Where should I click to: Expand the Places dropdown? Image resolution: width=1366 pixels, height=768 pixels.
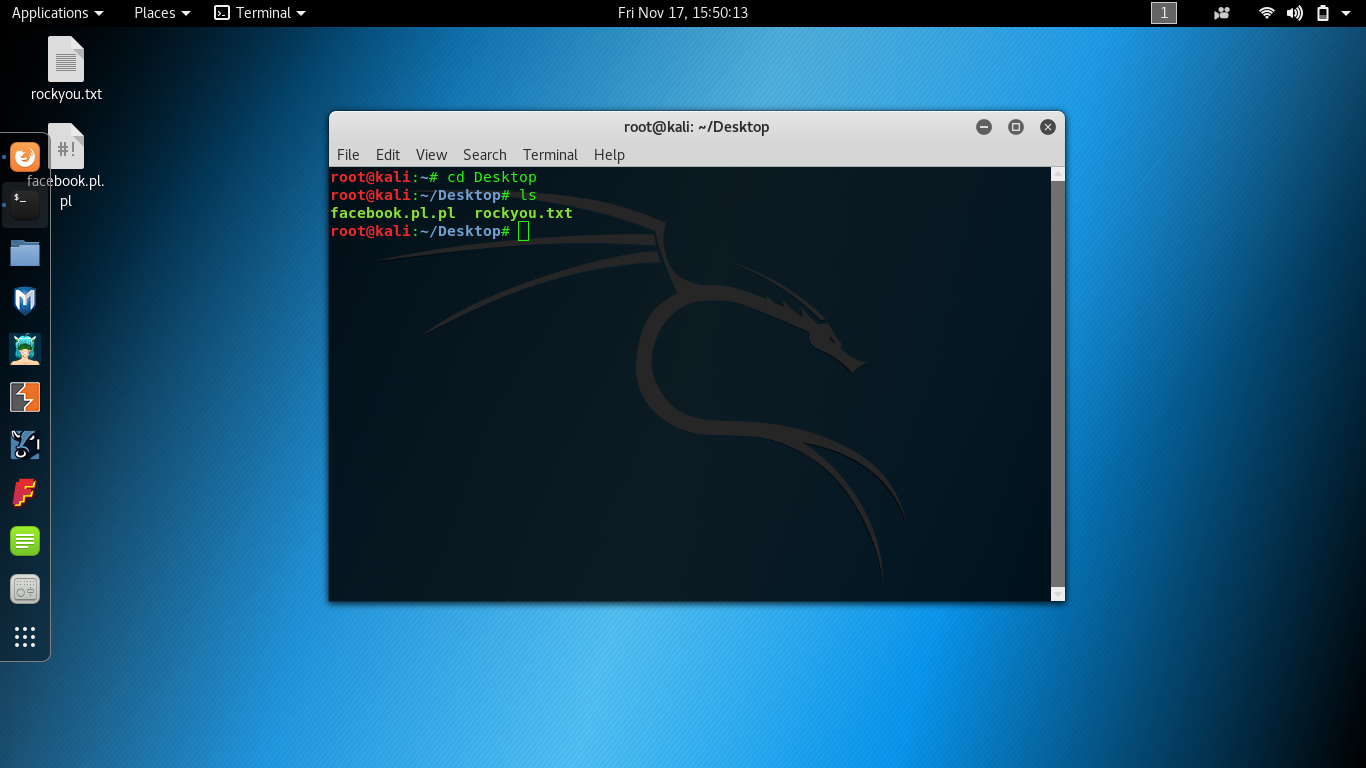162,13
